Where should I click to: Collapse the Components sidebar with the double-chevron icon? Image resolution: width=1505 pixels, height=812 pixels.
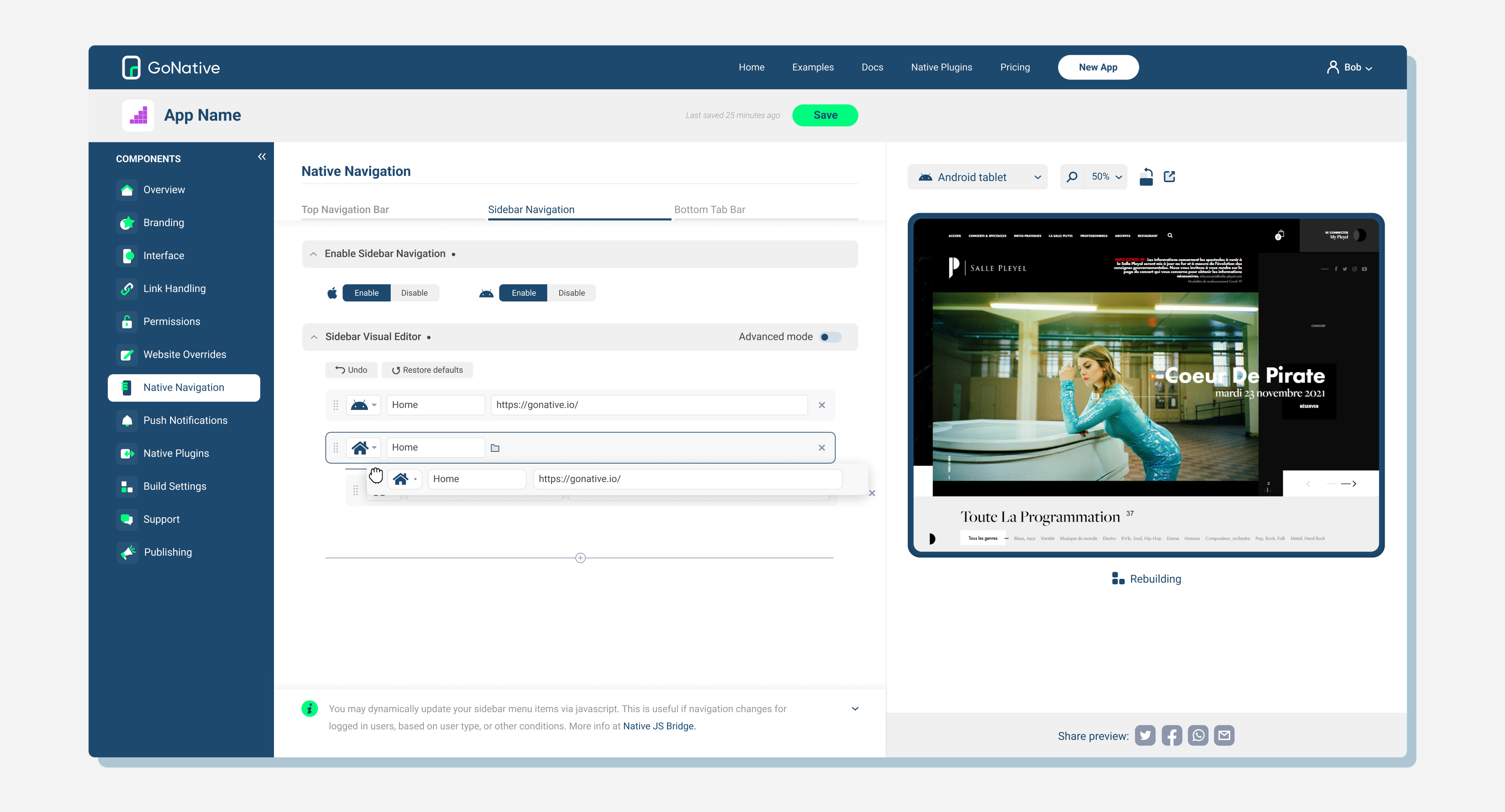point(262,156)
